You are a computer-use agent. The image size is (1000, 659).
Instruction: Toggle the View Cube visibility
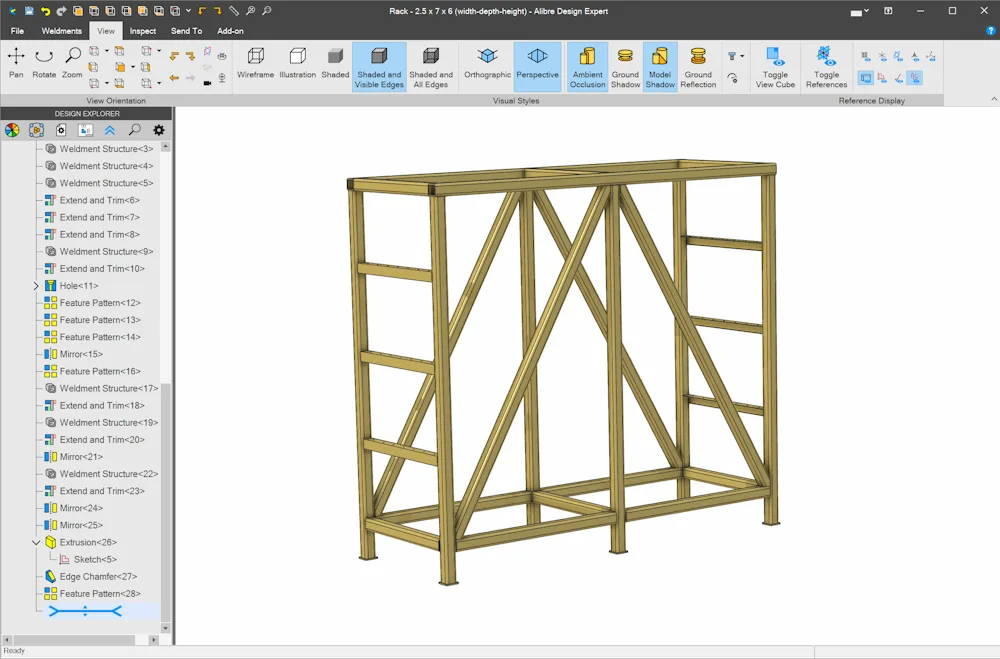(775, 67)
